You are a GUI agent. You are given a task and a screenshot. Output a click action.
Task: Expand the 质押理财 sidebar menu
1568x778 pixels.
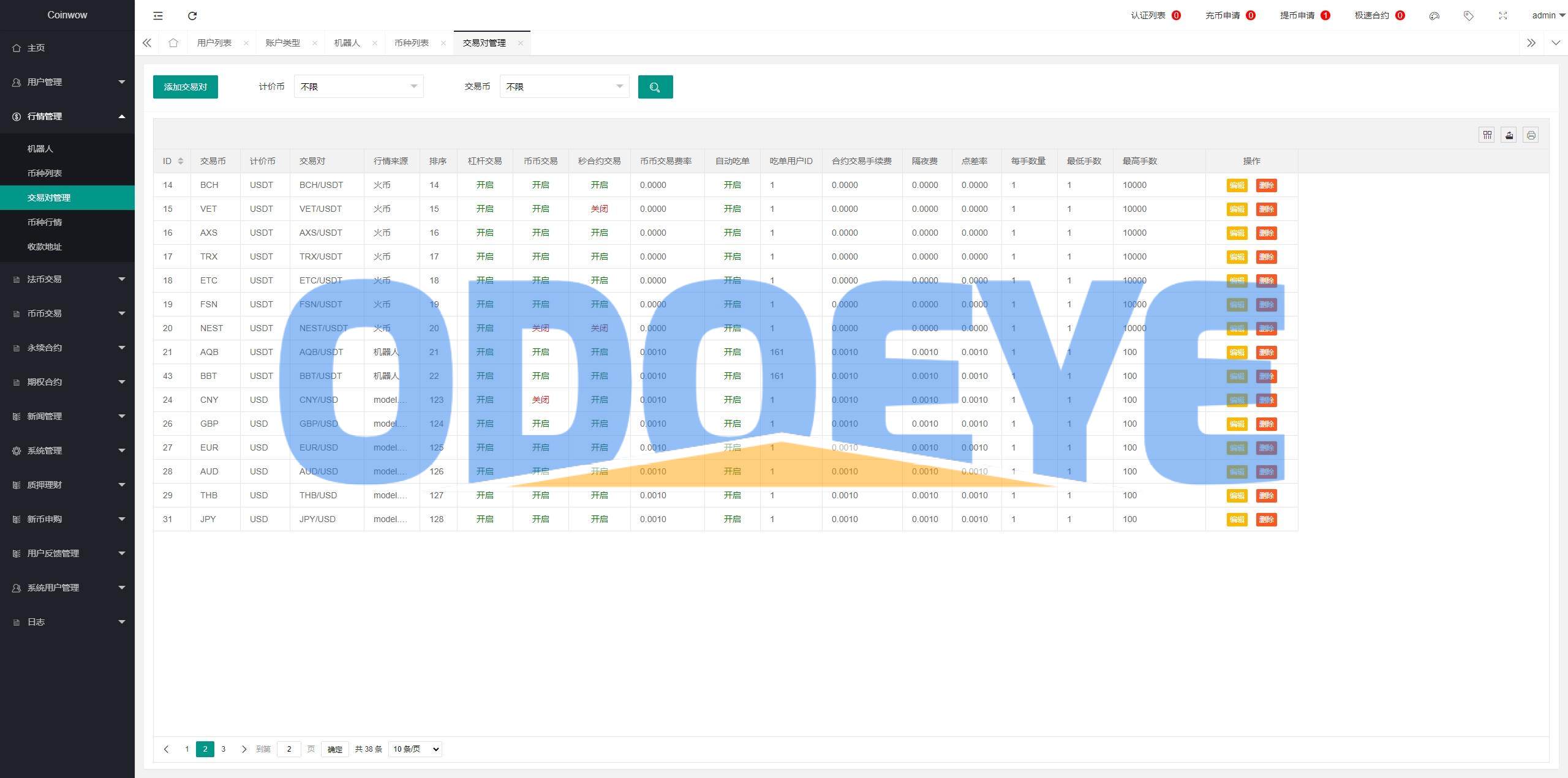pos(67,485)
